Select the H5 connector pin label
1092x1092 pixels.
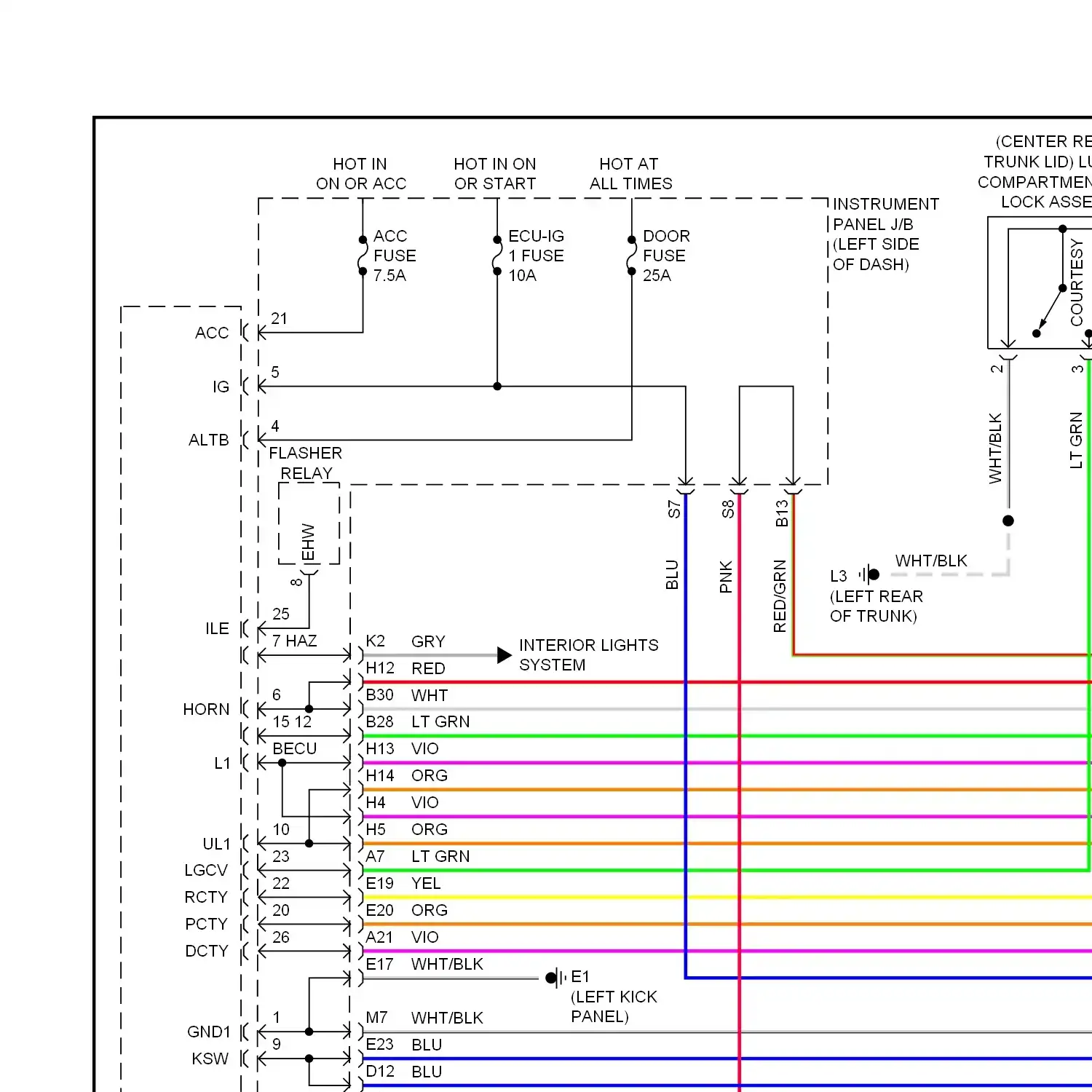[x=375, y=829]
